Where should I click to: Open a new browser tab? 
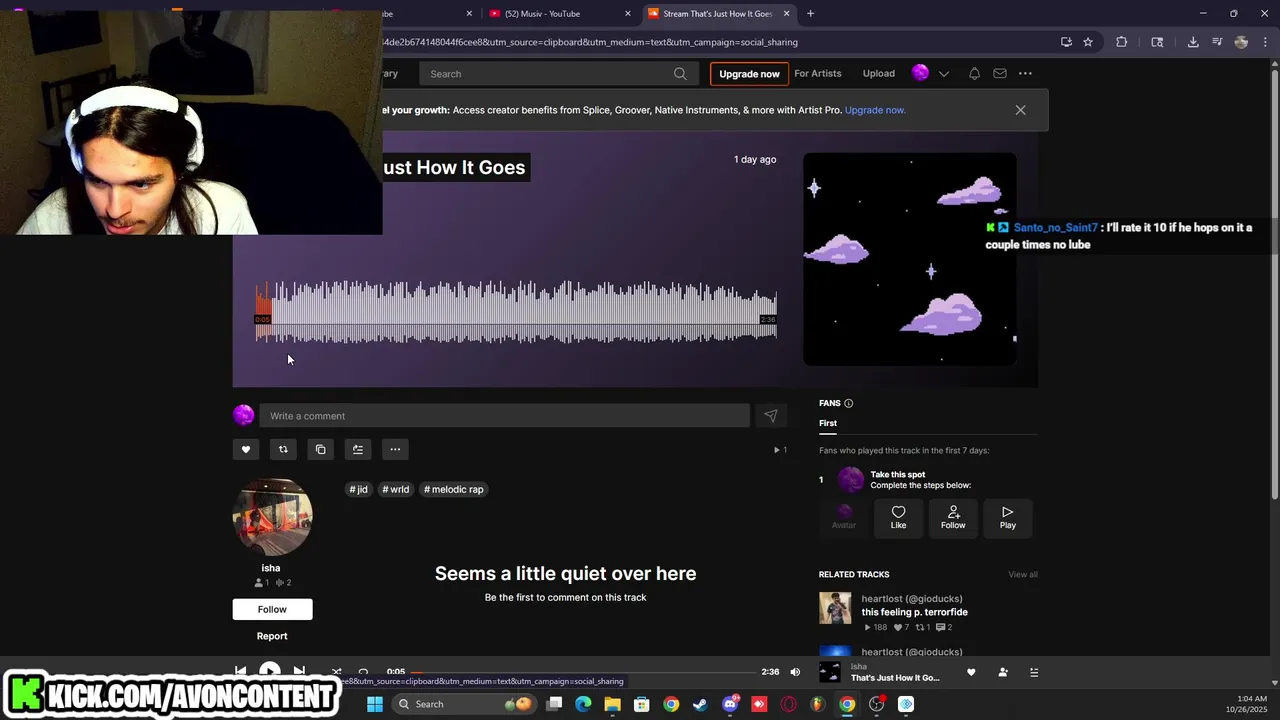tap(810, 13)
